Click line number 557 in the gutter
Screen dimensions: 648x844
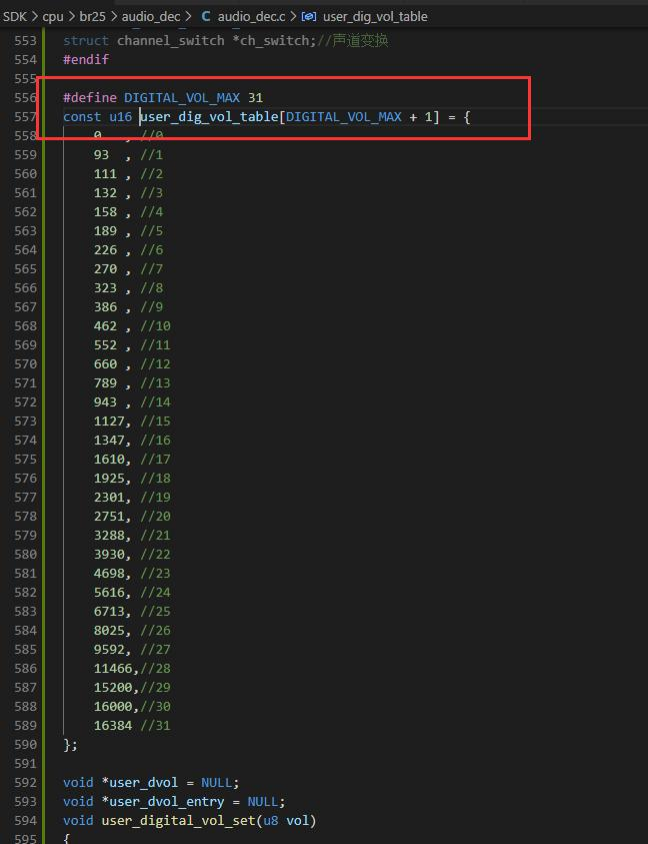tap(25, 117)
